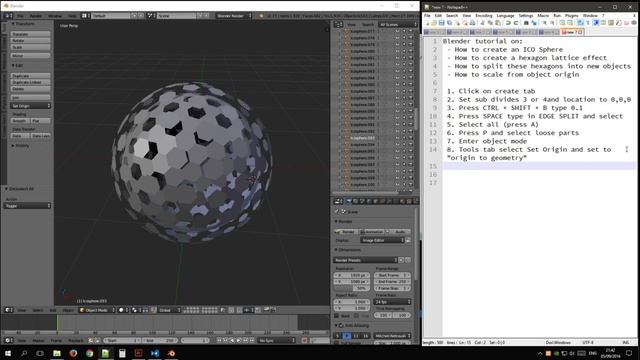This screenshot has width=640, height=360.
Task: Open the 24 fps frame rate dropdown
Action: tap(392, 302)
